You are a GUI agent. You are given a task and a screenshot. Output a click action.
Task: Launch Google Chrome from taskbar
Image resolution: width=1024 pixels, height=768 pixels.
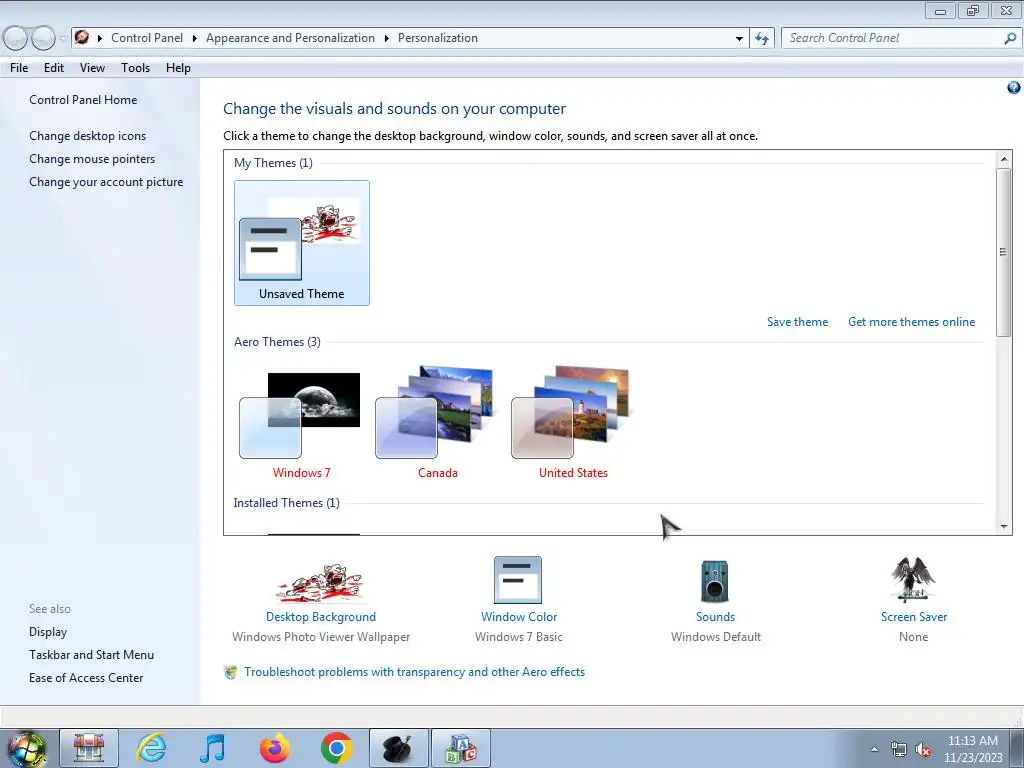coord(336,748)
